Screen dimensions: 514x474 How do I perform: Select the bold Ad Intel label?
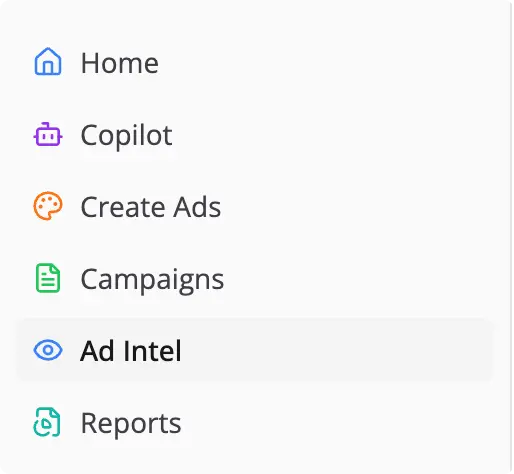pyautogui.click(x=131, y=351)
